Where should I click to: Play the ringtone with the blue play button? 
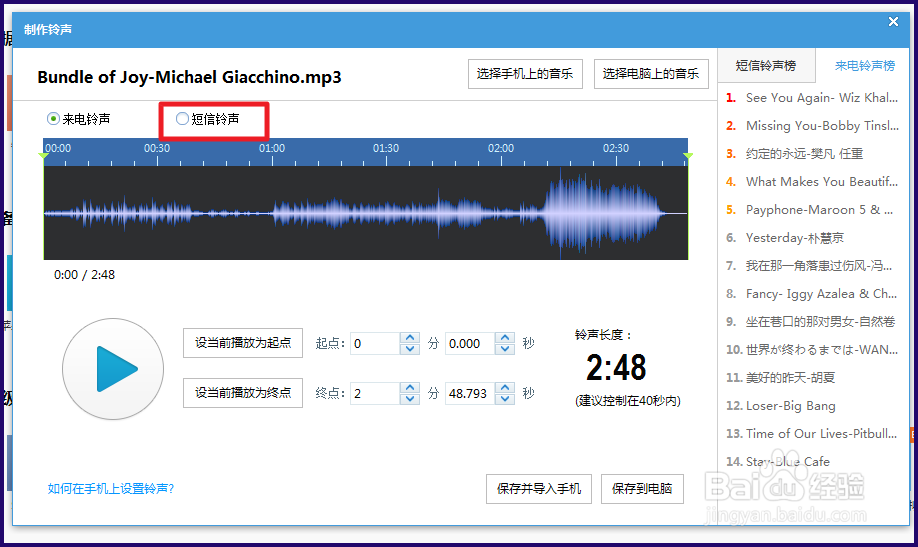click(x=113, y=369)
